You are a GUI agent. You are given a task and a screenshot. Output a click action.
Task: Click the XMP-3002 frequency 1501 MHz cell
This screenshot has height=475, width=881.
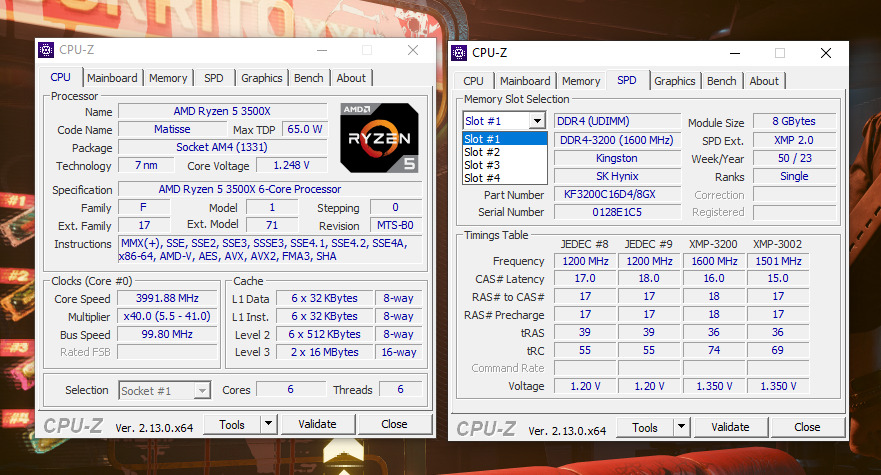point(778,261)
